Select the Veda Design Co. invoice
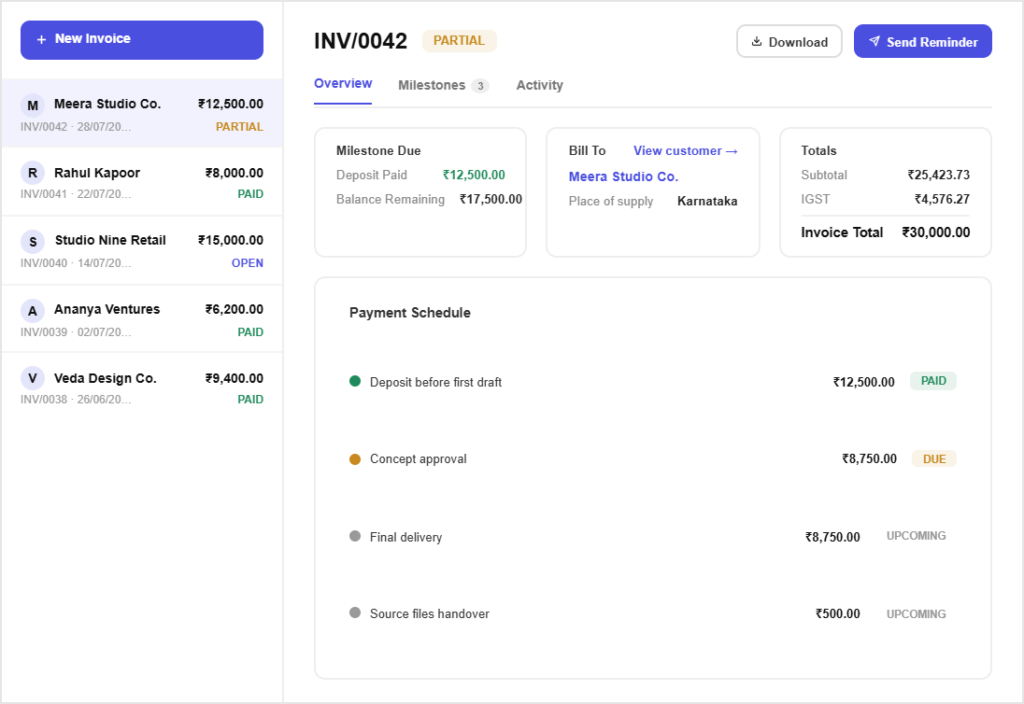Image resolution: width=1024 pixels, height=704 pixels. [142, 387]
